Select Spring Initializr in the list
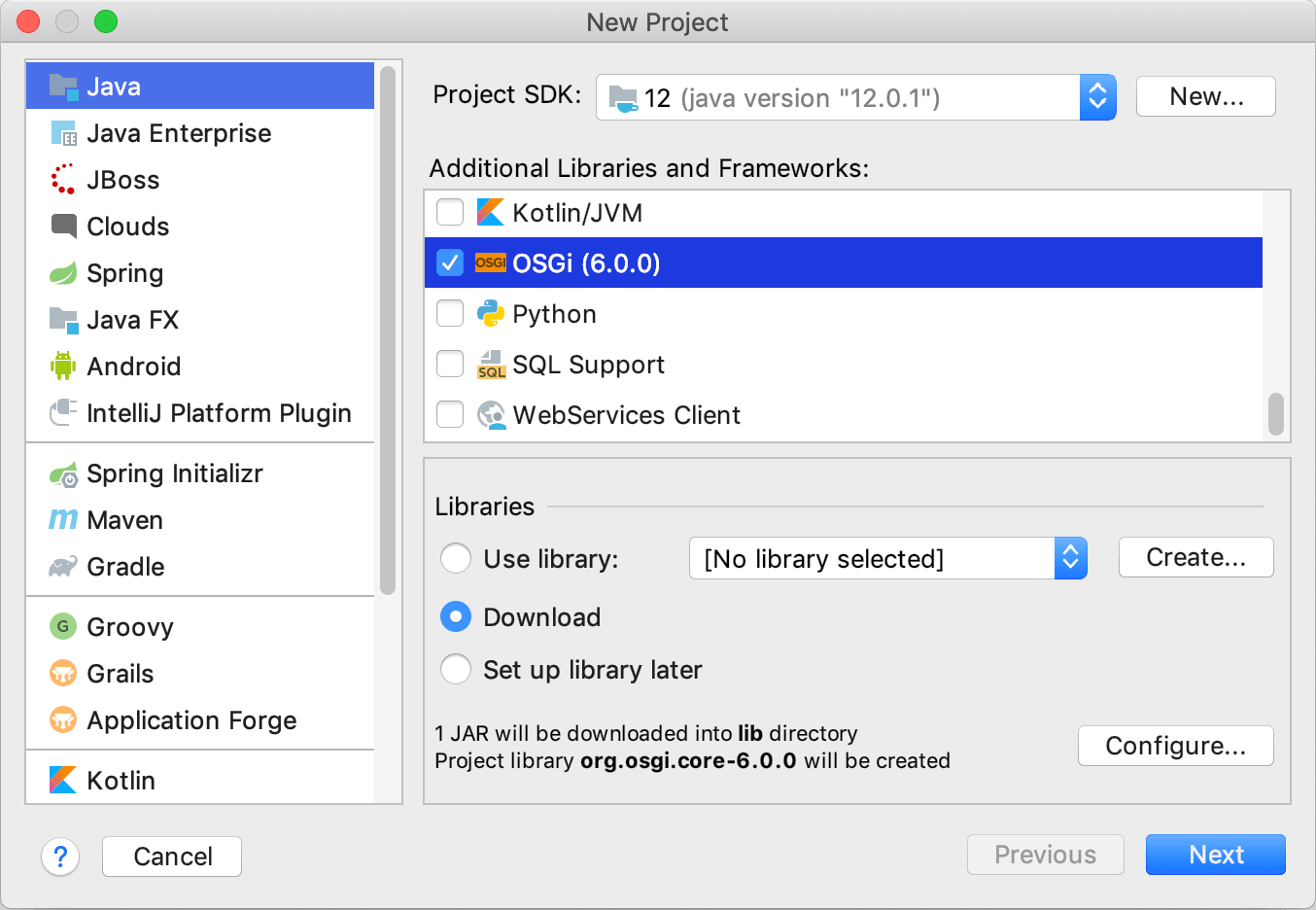 click(200, 473)
